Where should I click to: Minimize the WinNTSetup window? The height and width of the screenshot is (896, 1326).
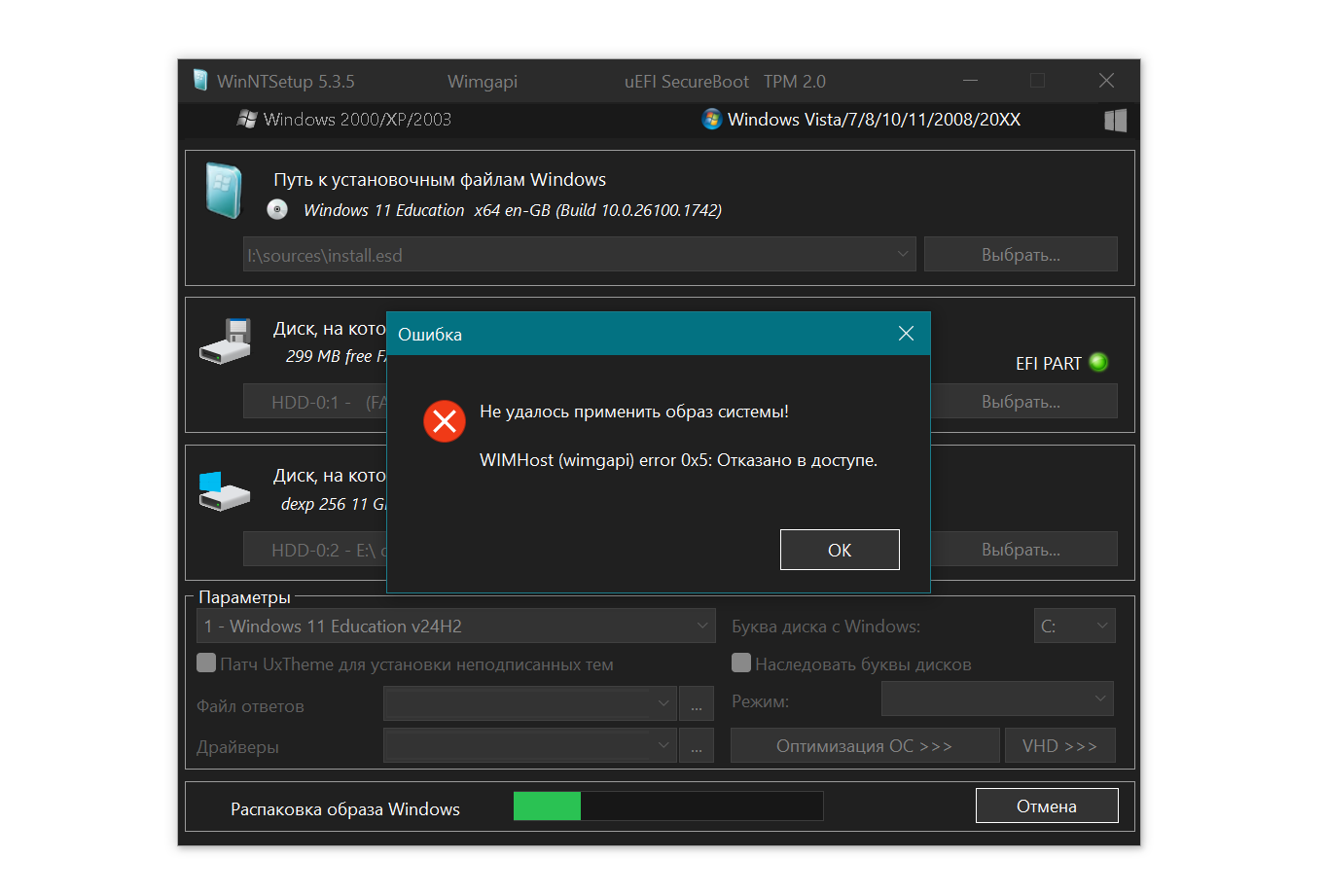pos(970,81)
